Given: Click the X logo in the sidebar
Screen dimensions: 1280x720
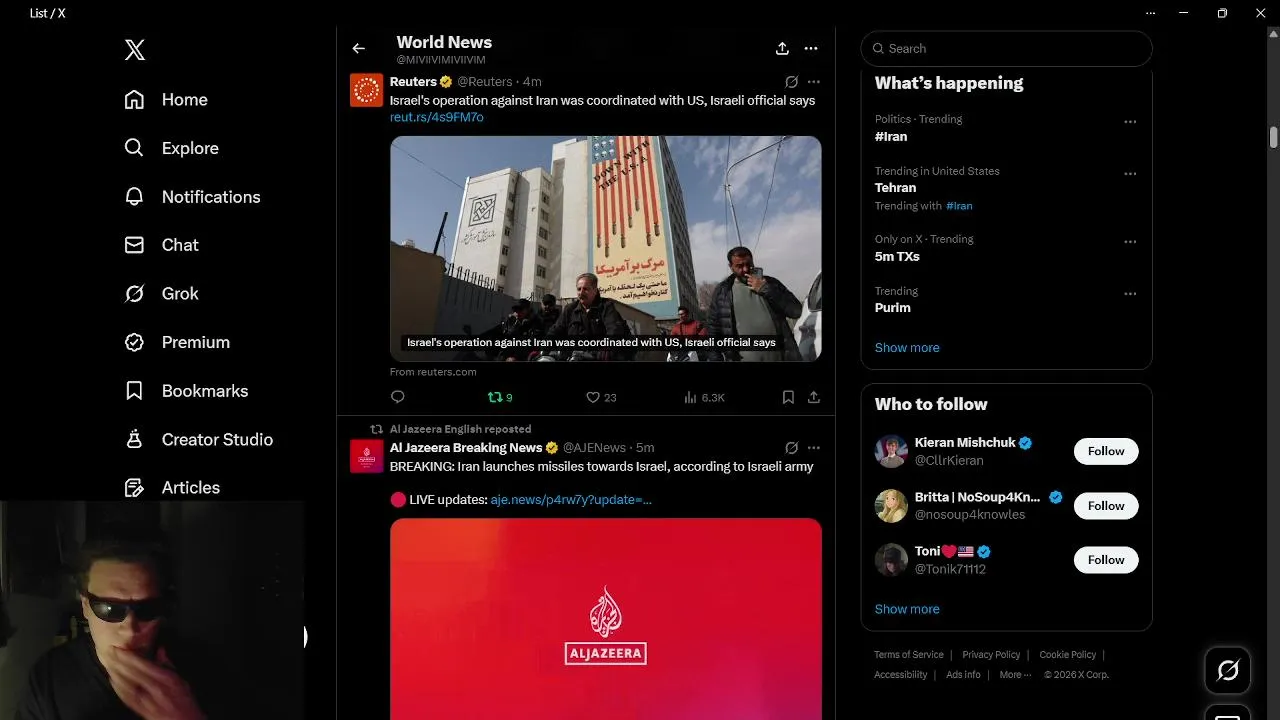Looking at the screenshot, I should (x=135, y=50).
